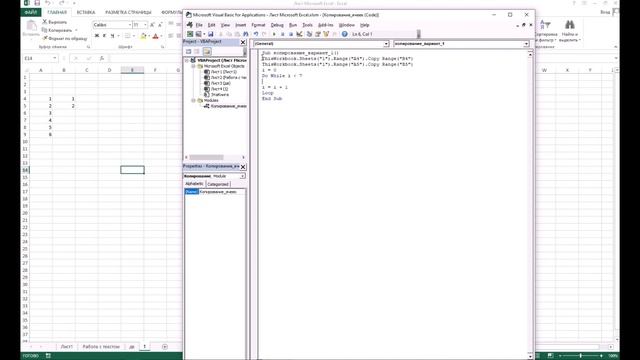
Task: Close the Properties panel
Action: pos(243,167)
